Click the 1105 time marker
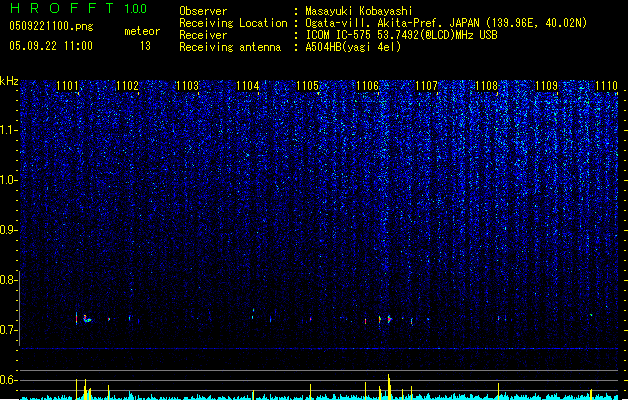Viewport: 629px width, 400px height. point(307,86)
